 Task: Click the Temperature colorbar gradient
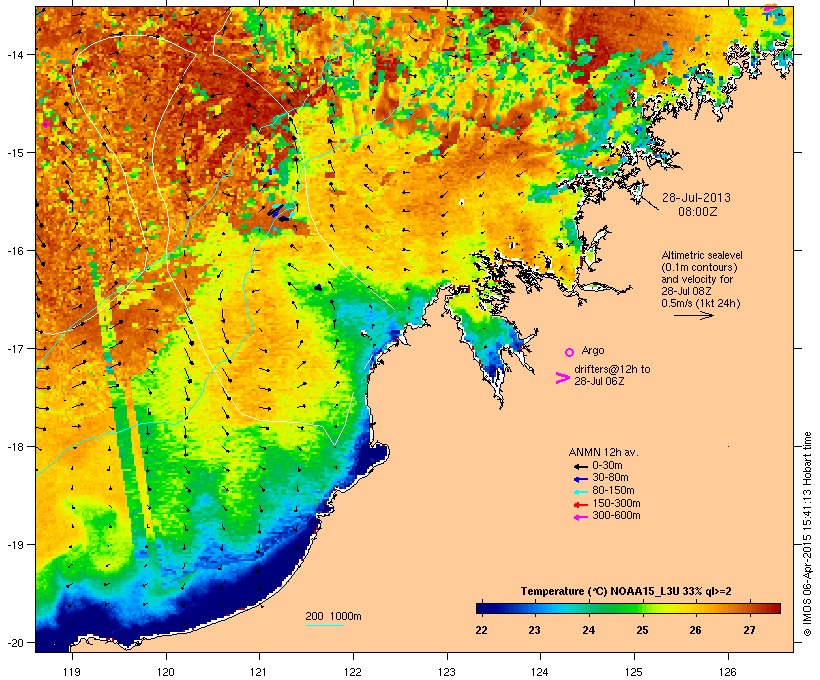tap(628, 608)
